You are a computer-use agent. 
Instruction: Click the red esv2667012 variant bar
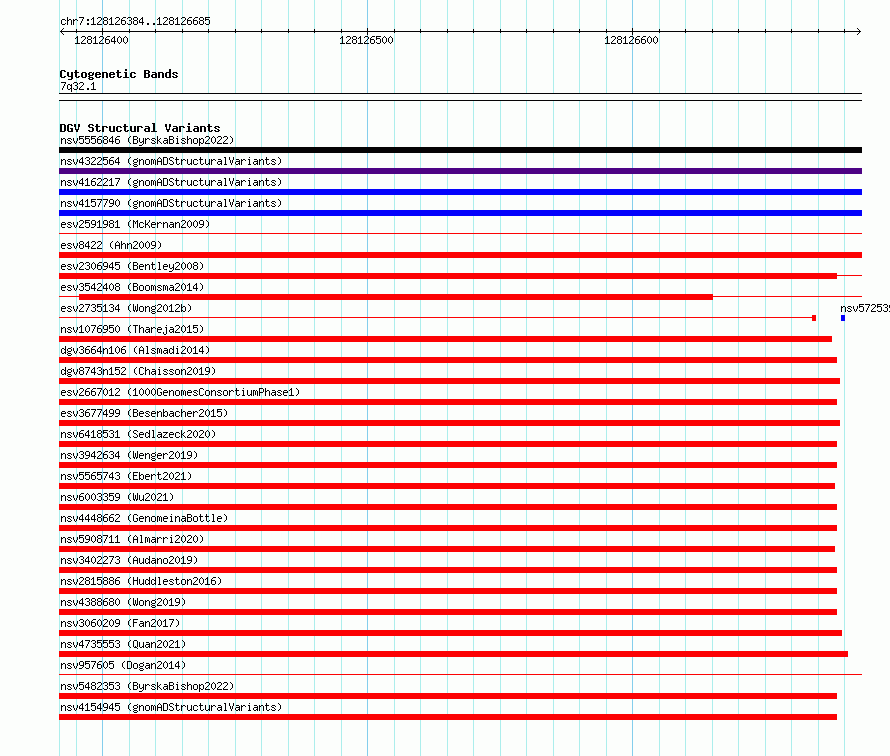[448, 402]
